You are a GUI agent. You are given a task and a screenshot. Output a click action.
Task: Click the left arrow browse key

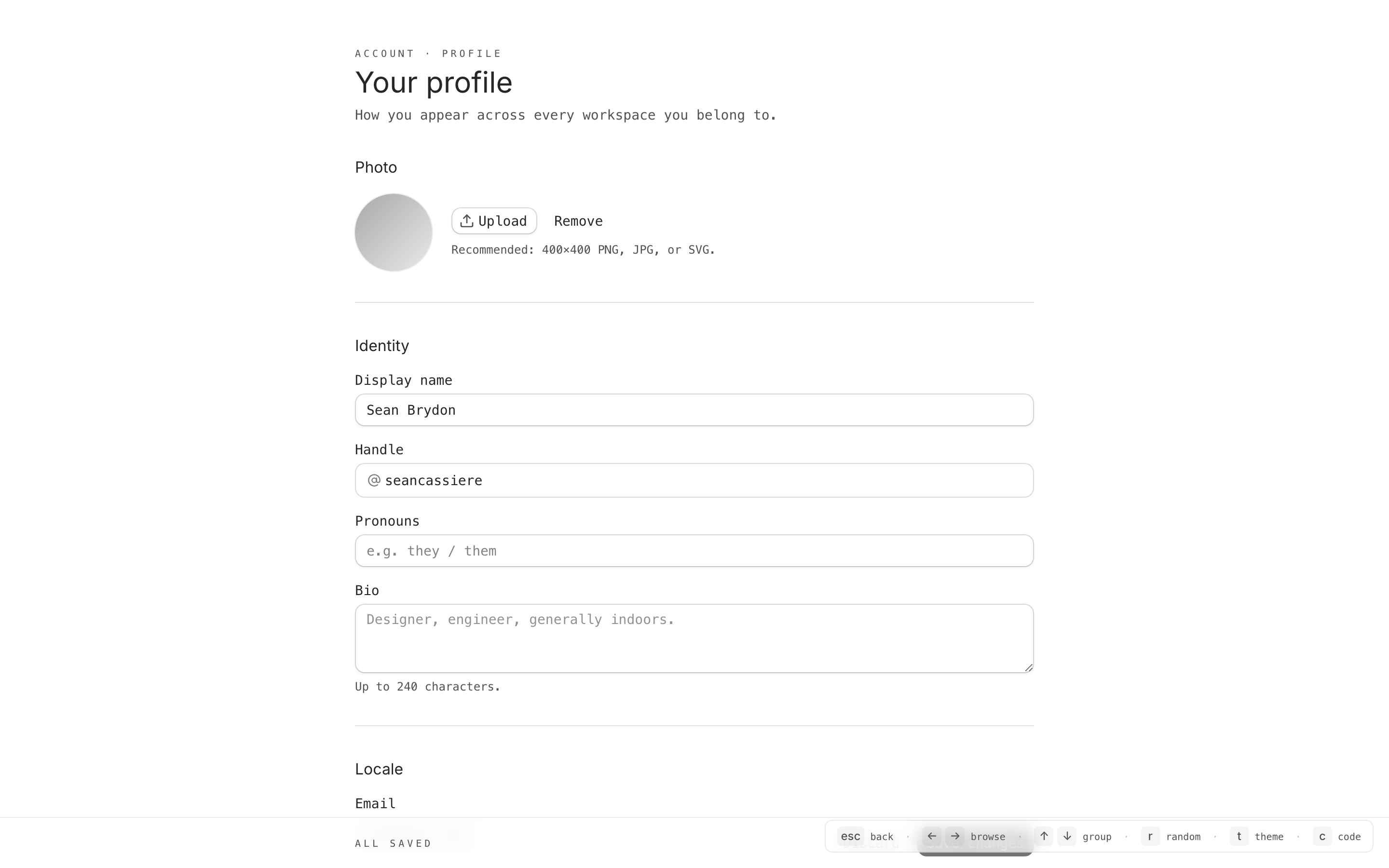pyautogui.click(x=932, y=836)
